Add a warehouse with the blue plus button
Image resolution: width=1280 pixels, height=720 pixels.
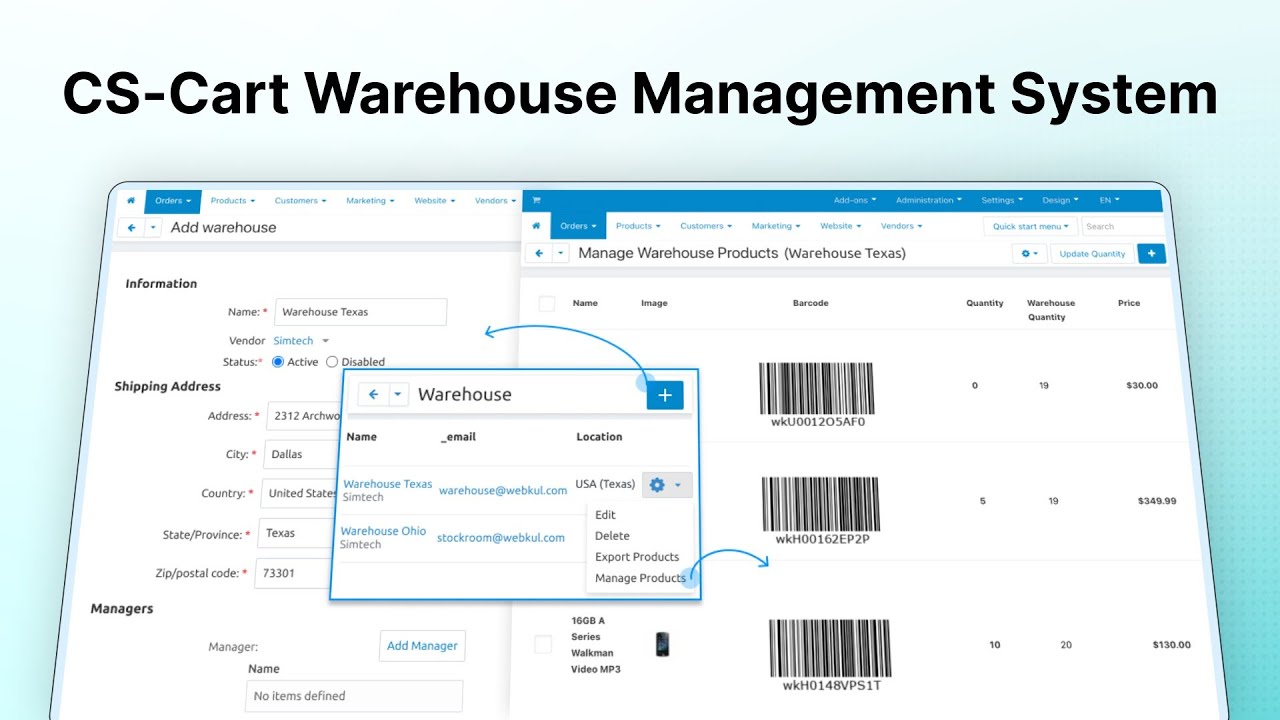pos(665,394)
